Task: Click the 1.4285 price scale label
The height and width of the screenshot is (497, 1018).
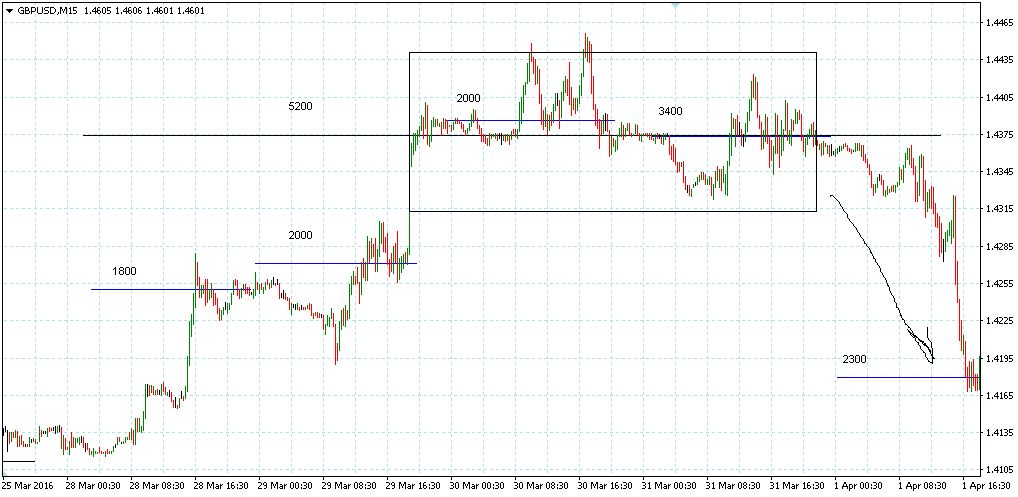Action: pyautogui.click(x=999, y=247)
